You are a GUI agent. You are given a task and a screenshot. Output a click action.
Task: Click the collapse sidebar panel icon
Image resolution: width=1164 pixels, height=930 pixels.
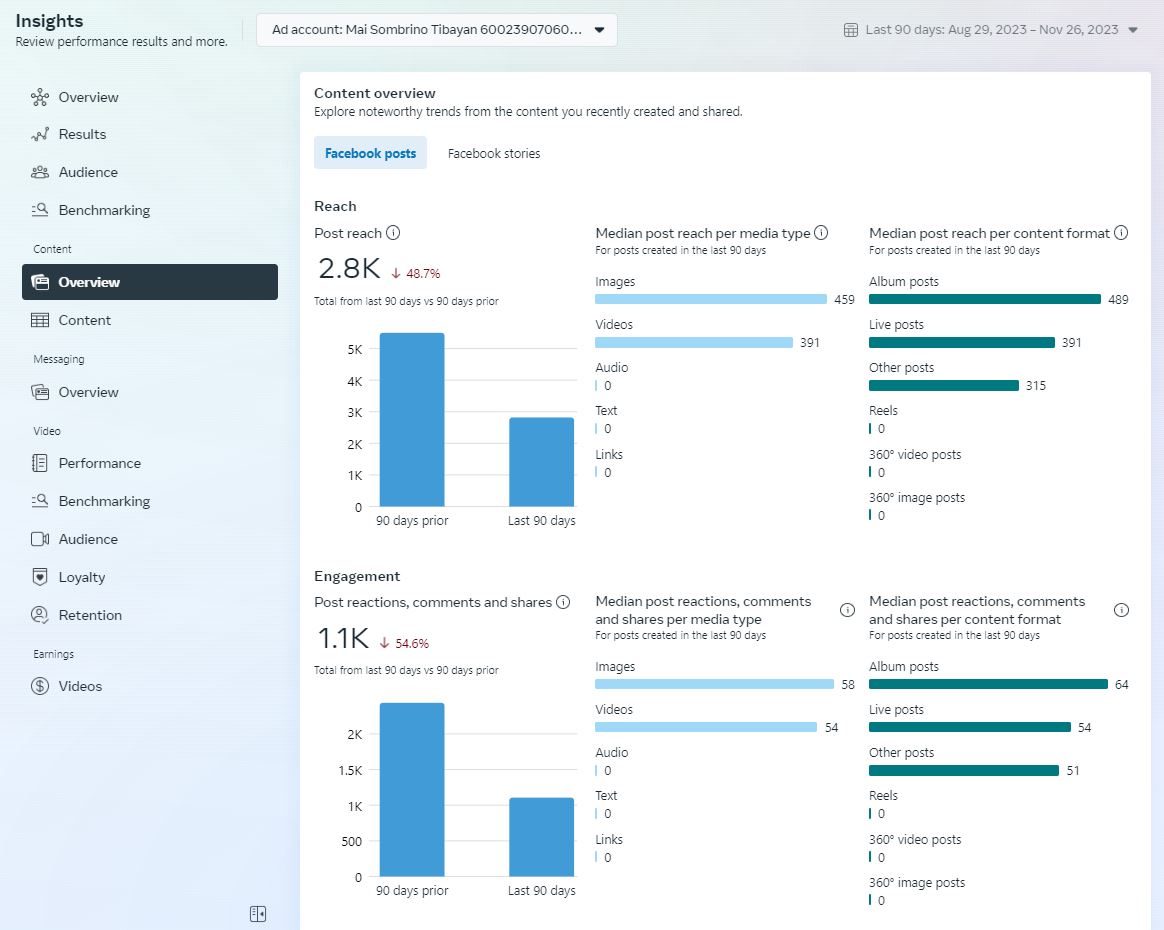[258, 913]
